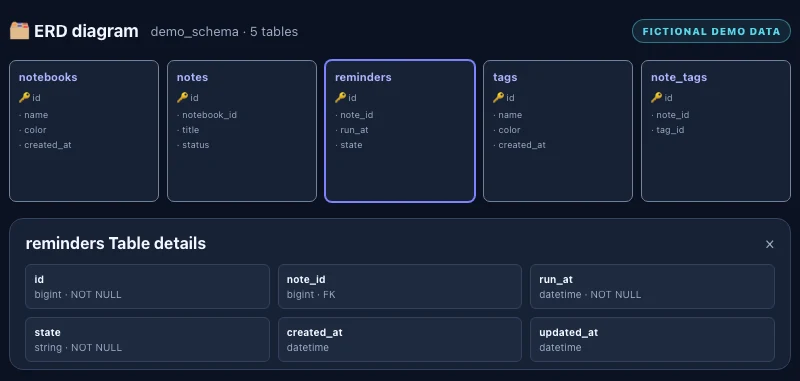Click the 'ERD diagram' title text
The image size is (800, 381).
coord(86,31)
